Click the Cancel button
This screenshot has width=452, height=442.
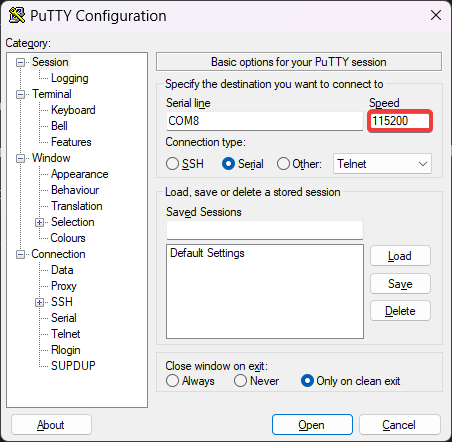point(400,425)
